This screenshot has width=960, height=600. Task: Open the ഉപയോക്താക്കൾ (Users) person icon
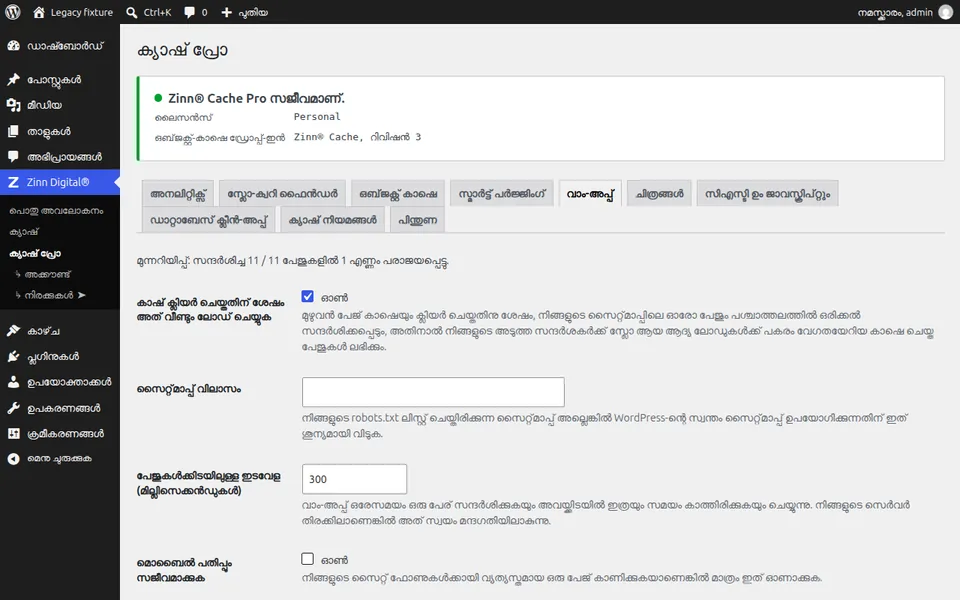point(13,383)
